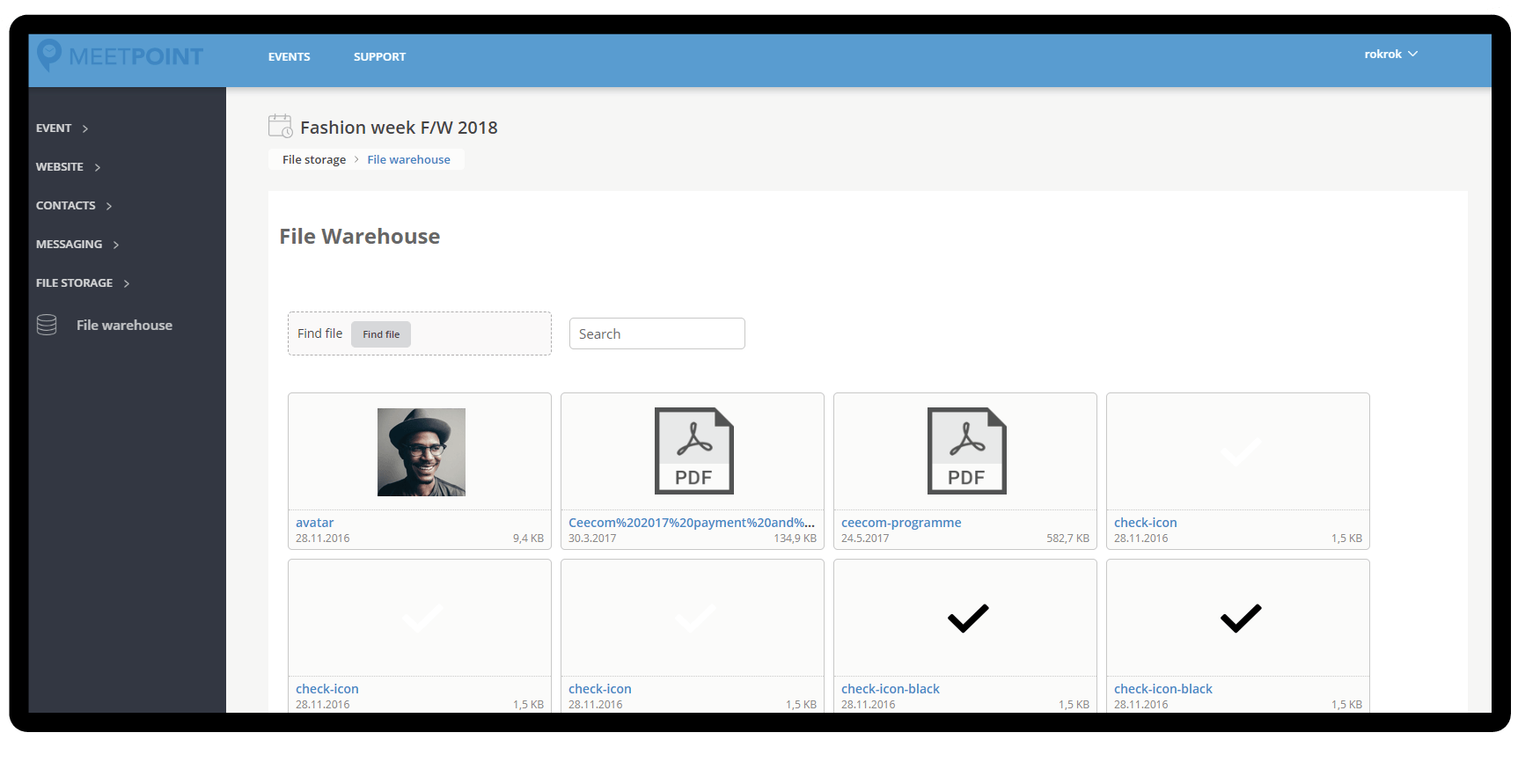
Task: Click File storage breadcrumb
Action: pyautogui.click(x=314, y=159)
